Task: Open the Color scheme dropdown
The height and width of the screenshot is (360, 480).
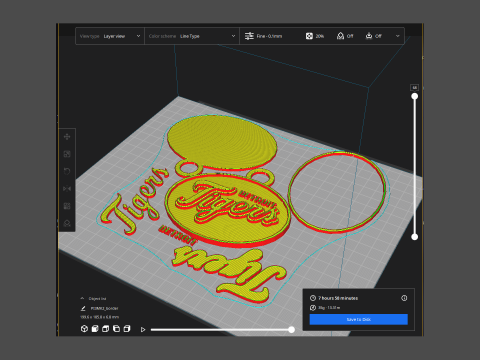Action: 192,36
